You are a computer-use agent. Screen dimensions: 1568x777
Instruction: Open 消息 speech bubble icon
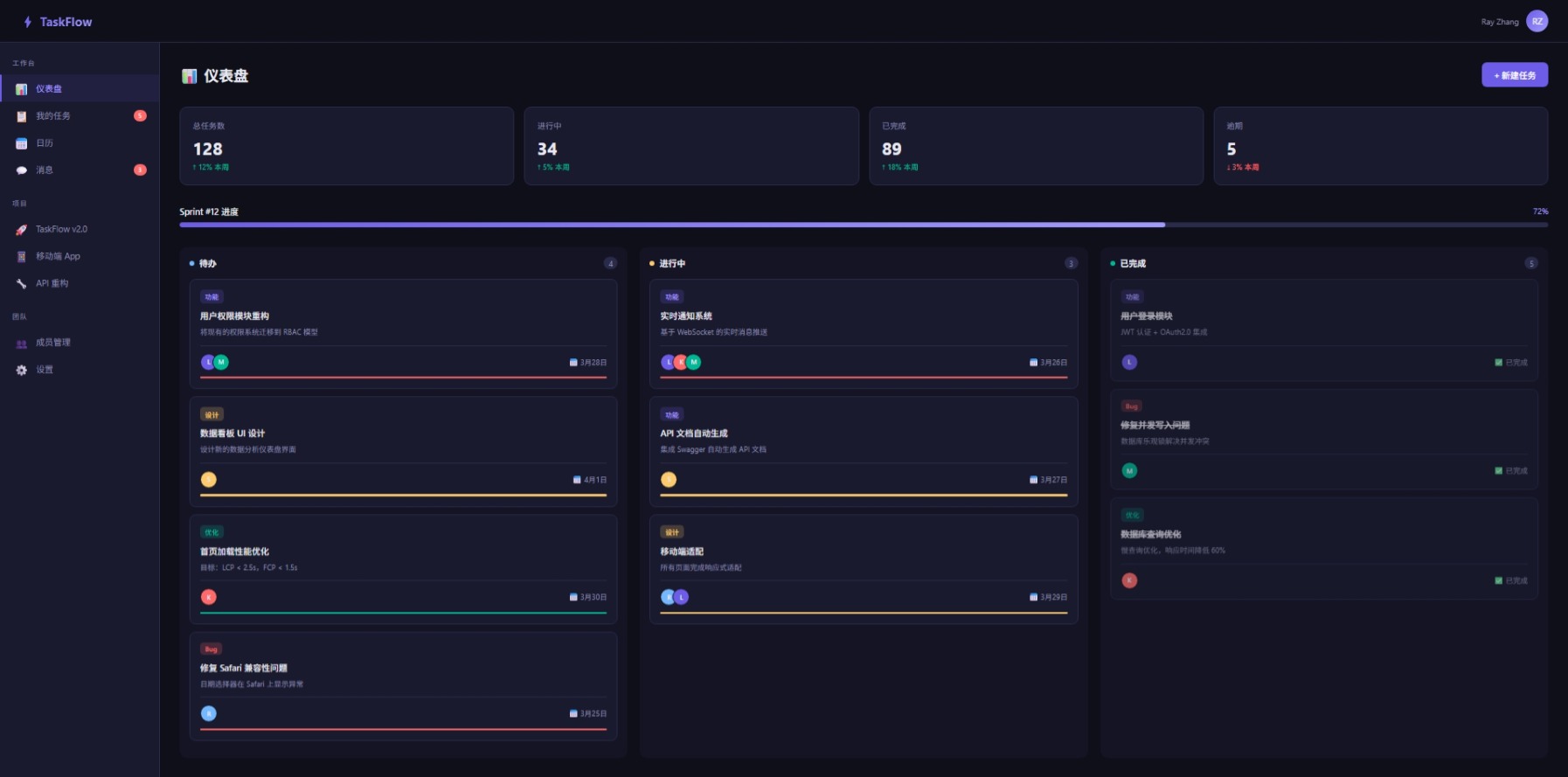[22, 170]
